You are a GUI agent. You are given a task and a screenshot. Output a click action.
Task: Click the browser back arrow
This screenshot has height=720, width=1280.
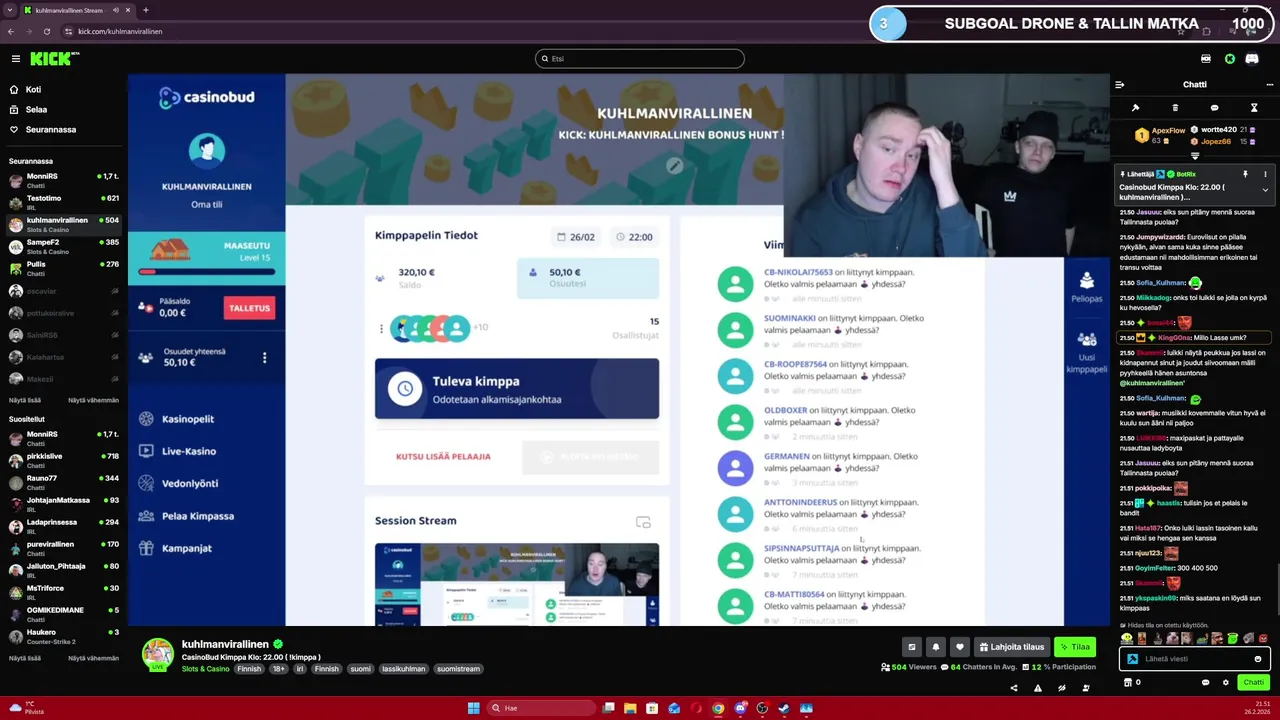point(11,31)
